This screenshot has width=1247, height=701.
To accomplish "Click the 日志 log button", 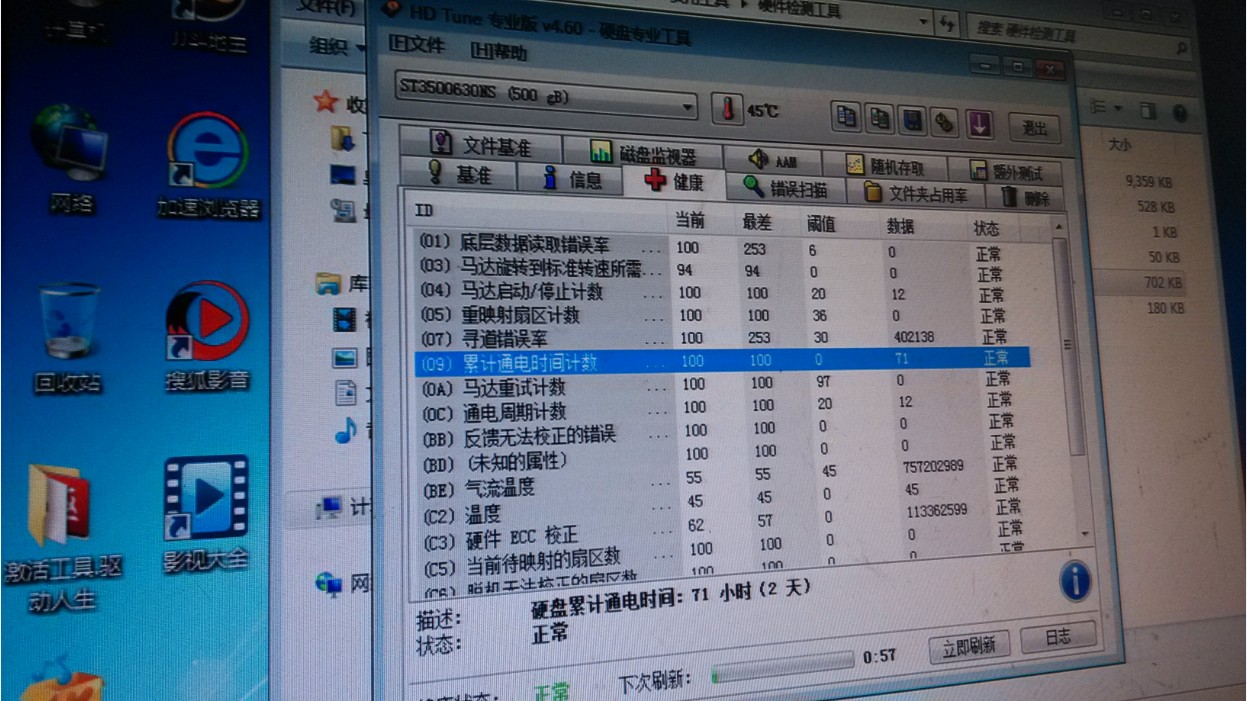I will coord(1057,637).
